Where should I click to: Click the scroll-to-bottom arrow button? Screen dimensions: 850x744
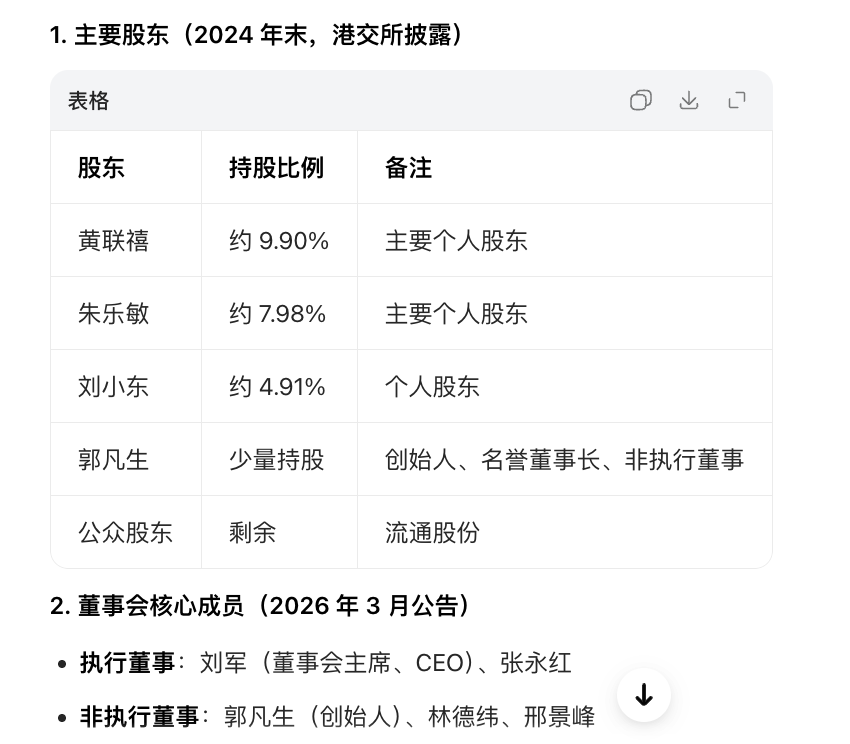pyautogui.click(x=644, y=695)
